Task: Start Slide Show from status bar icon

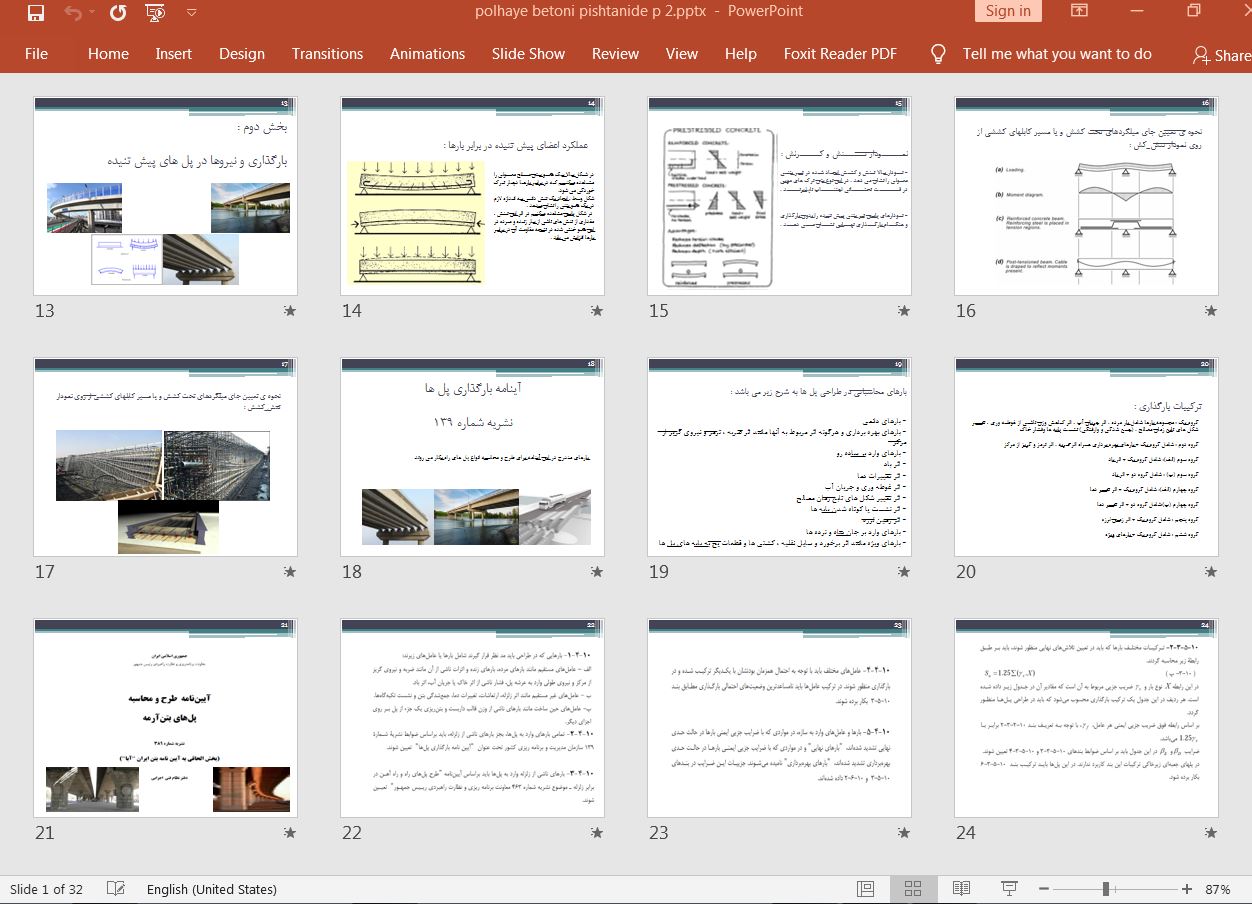Action: click(x=1009, y=889)
